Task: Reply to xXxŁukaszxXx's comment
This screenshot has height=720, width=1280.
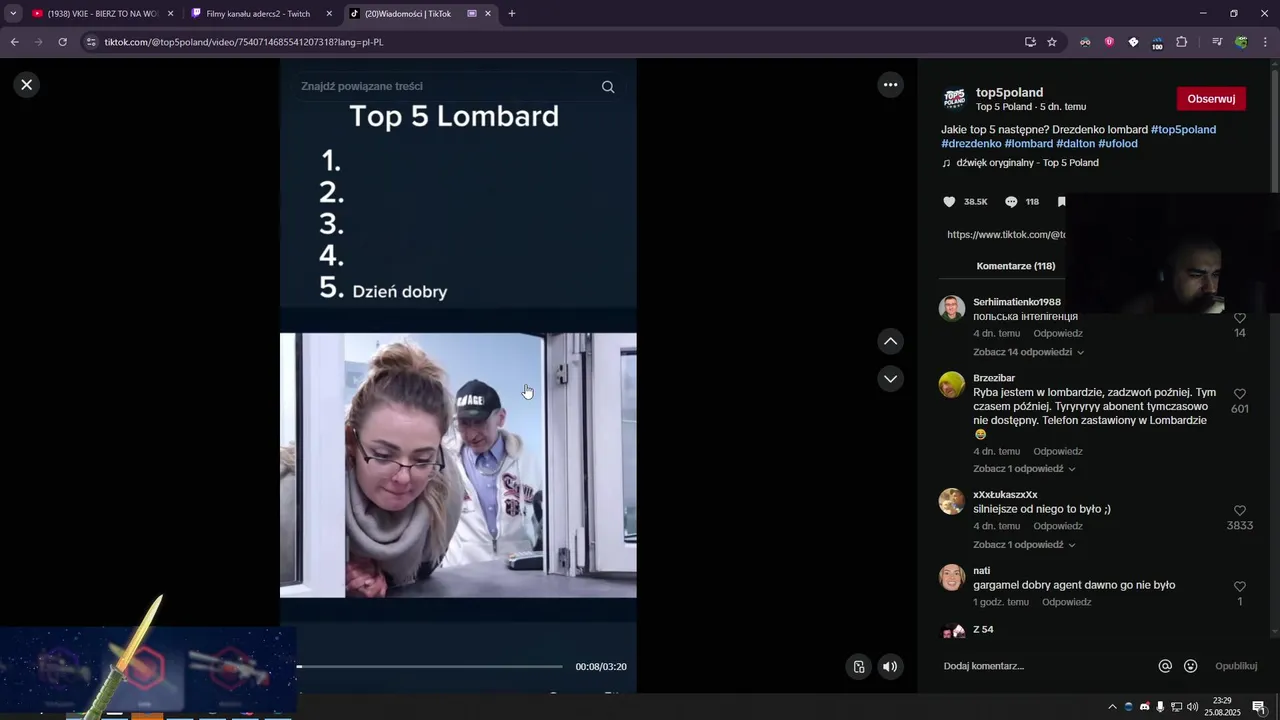Action: [1058, 526]
